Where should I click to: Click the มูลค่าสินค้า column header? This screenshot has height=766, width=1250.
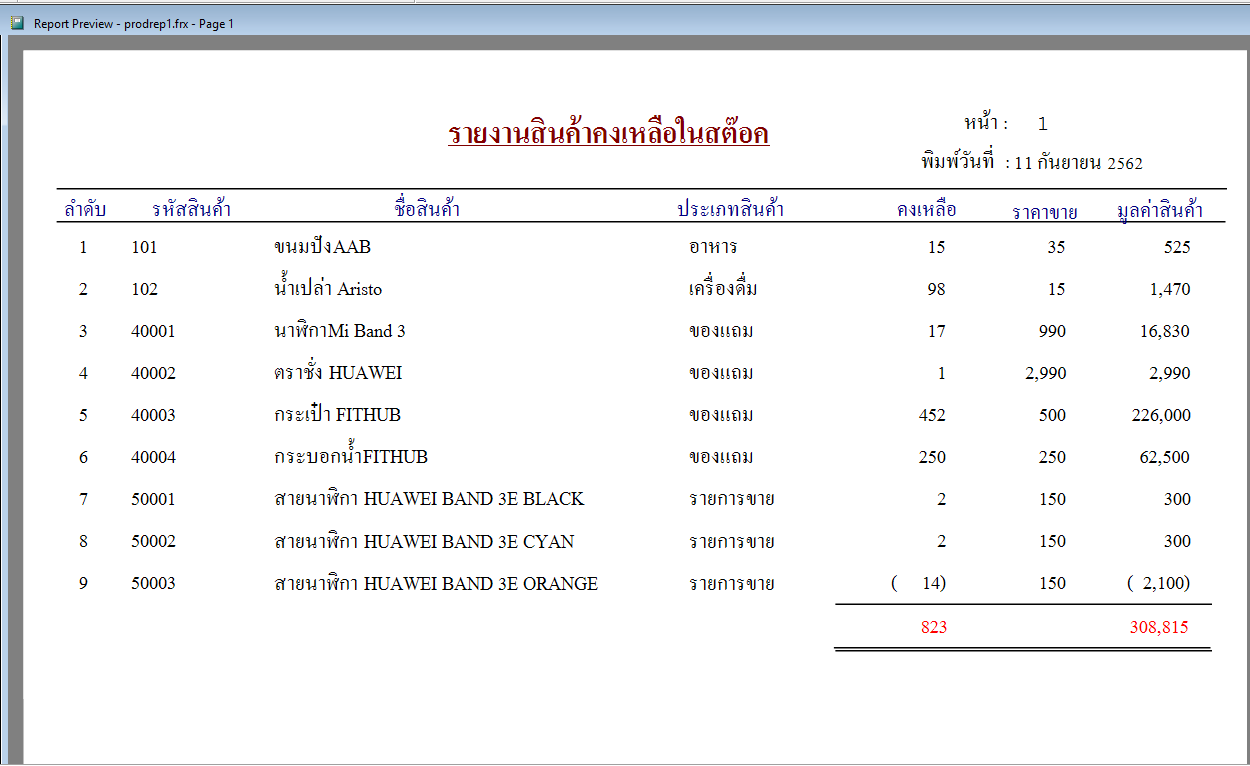(x=1159, y=210)
